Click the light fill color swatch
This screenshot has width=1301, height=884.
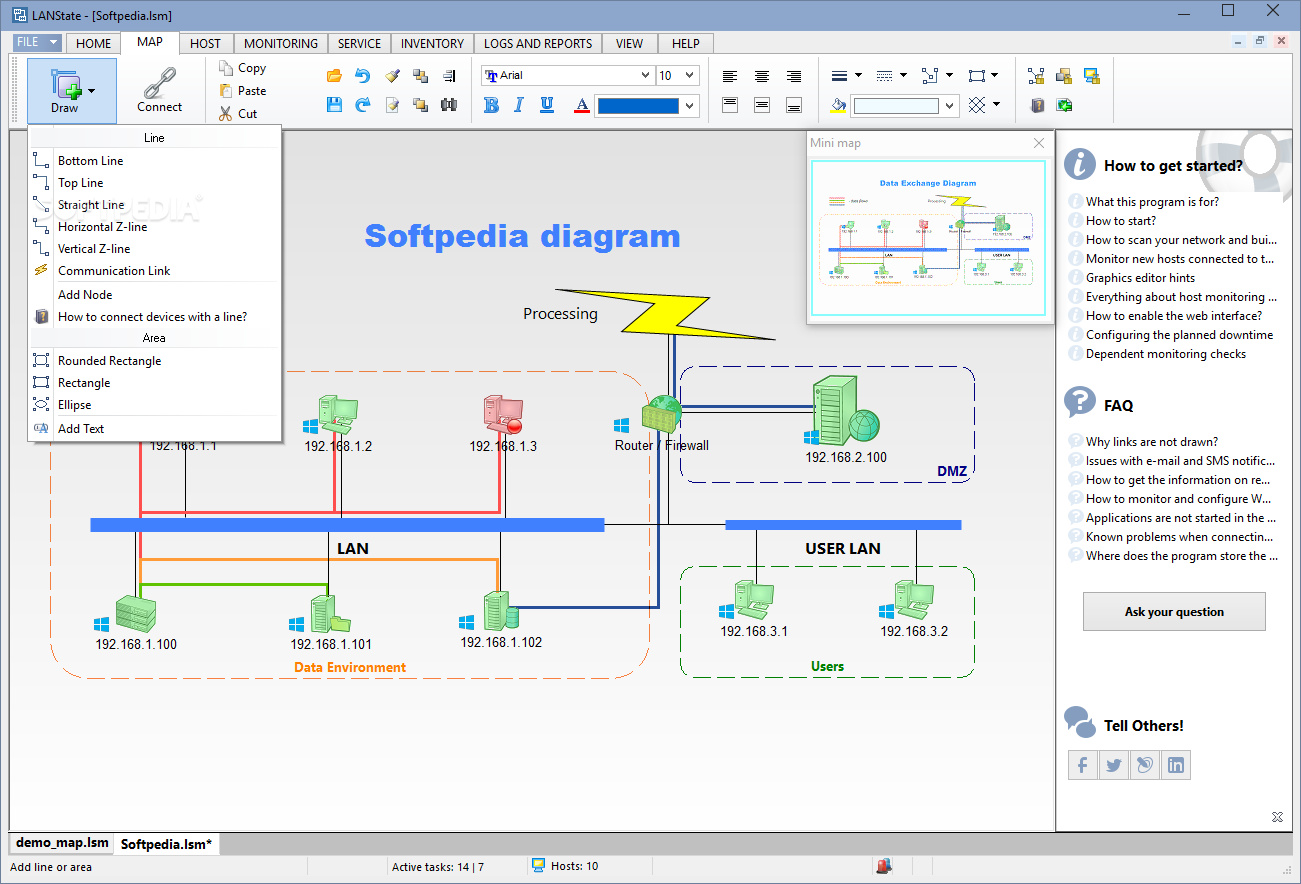[896, 105]
